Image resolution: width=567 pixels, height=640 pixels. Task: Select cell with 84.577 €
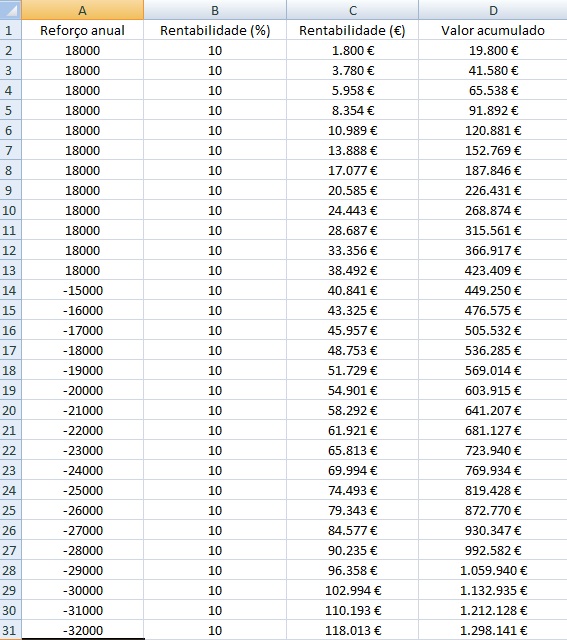click(352, 530)
